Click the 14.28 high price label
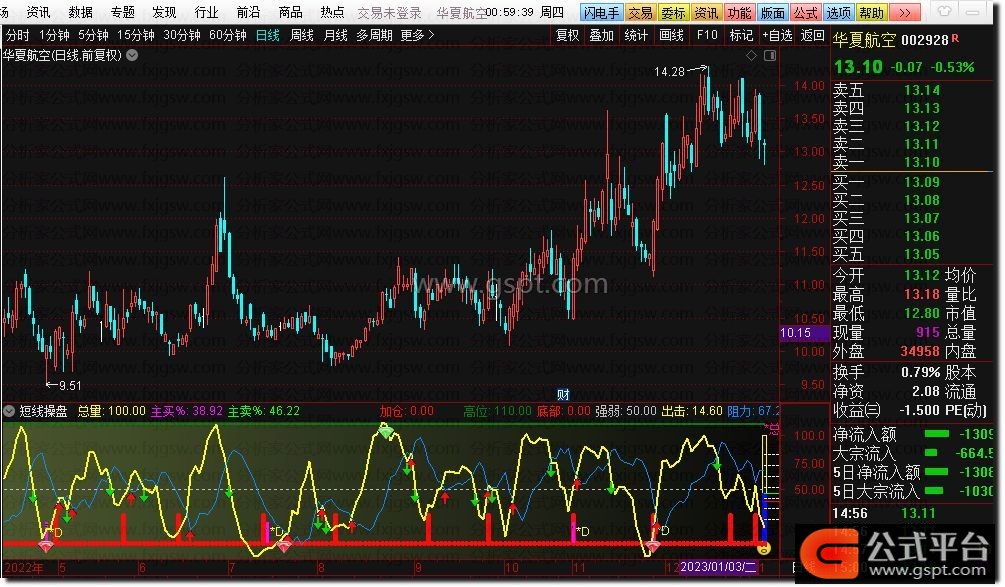 pyautogui.click(x=669, y=72)
